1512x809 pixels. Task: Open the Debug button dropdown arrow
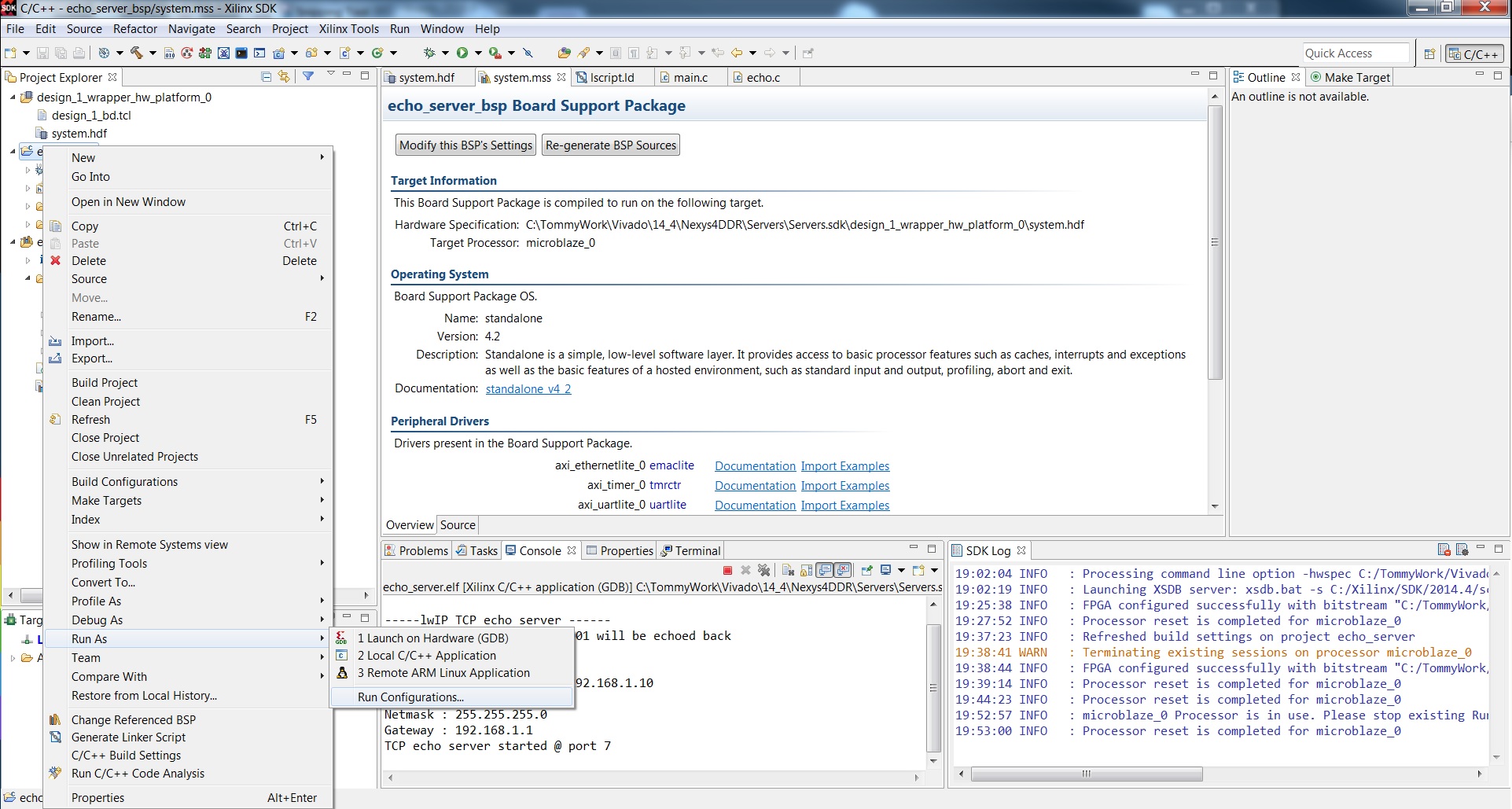(444, 53)
